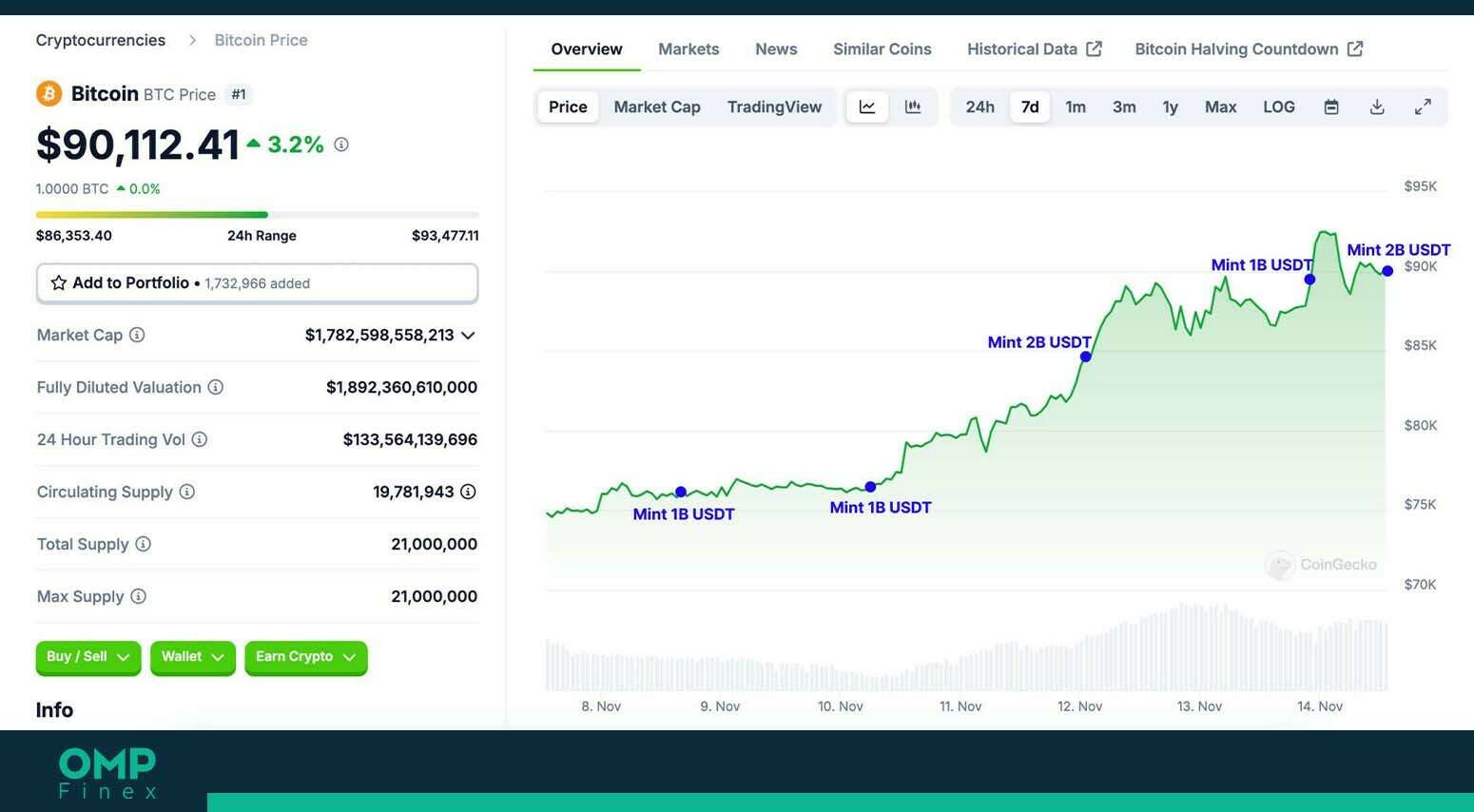
Task: Open info icon next to 19,781,943 value
Action: pos(468,492)
